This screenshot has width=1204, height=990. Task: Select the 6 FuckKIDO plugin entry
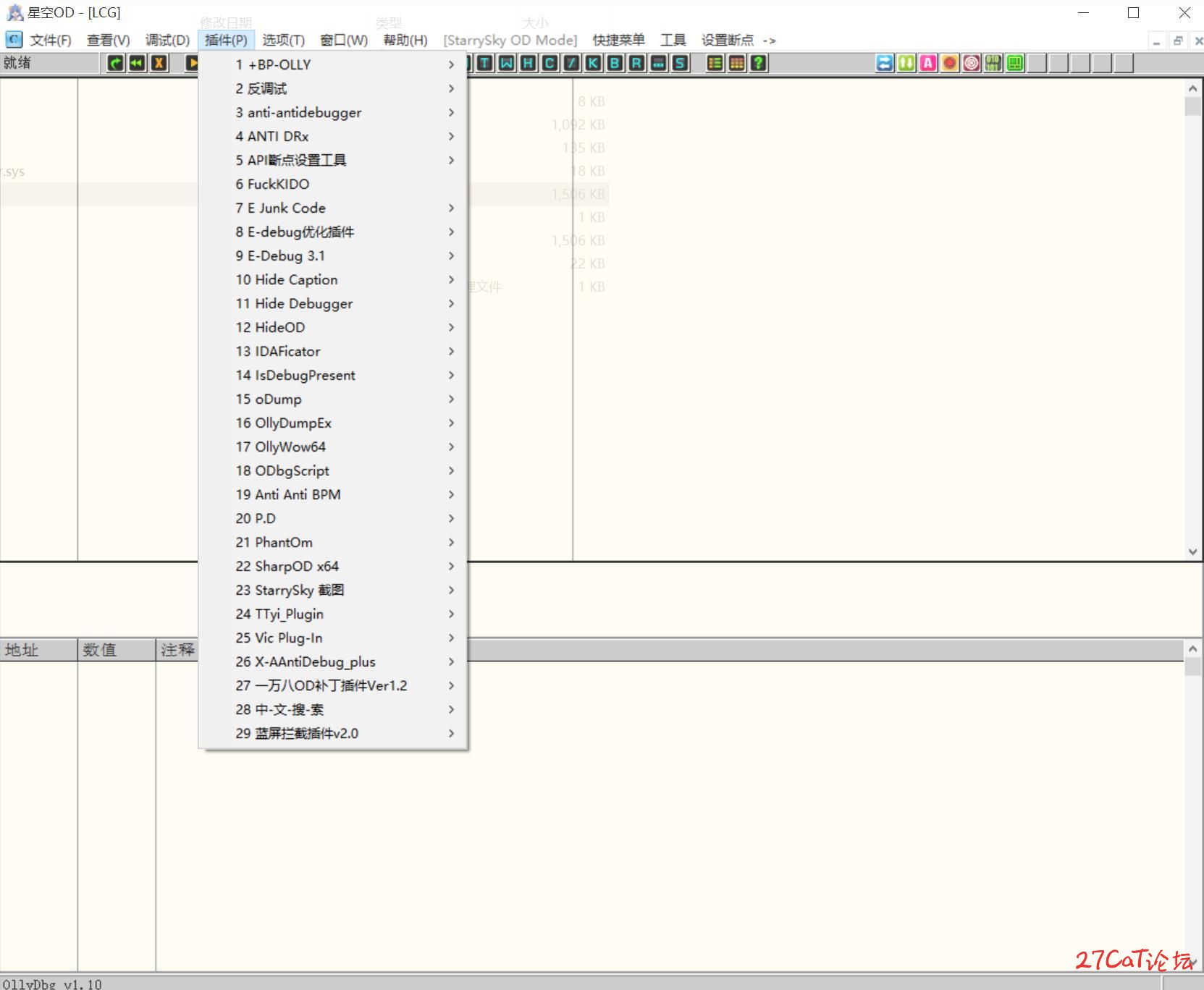(x=333, y=184)
